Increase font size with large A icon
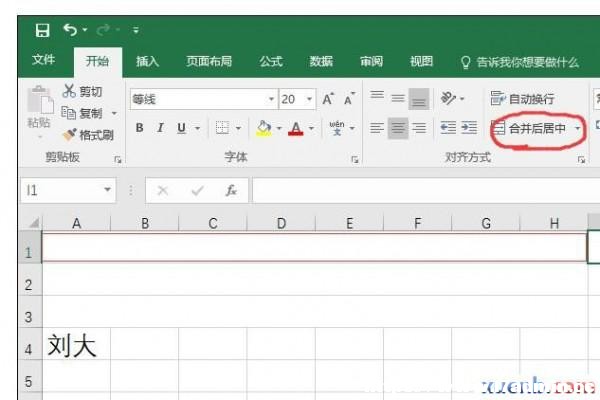 pyautogui.click(x=328, y=99)
